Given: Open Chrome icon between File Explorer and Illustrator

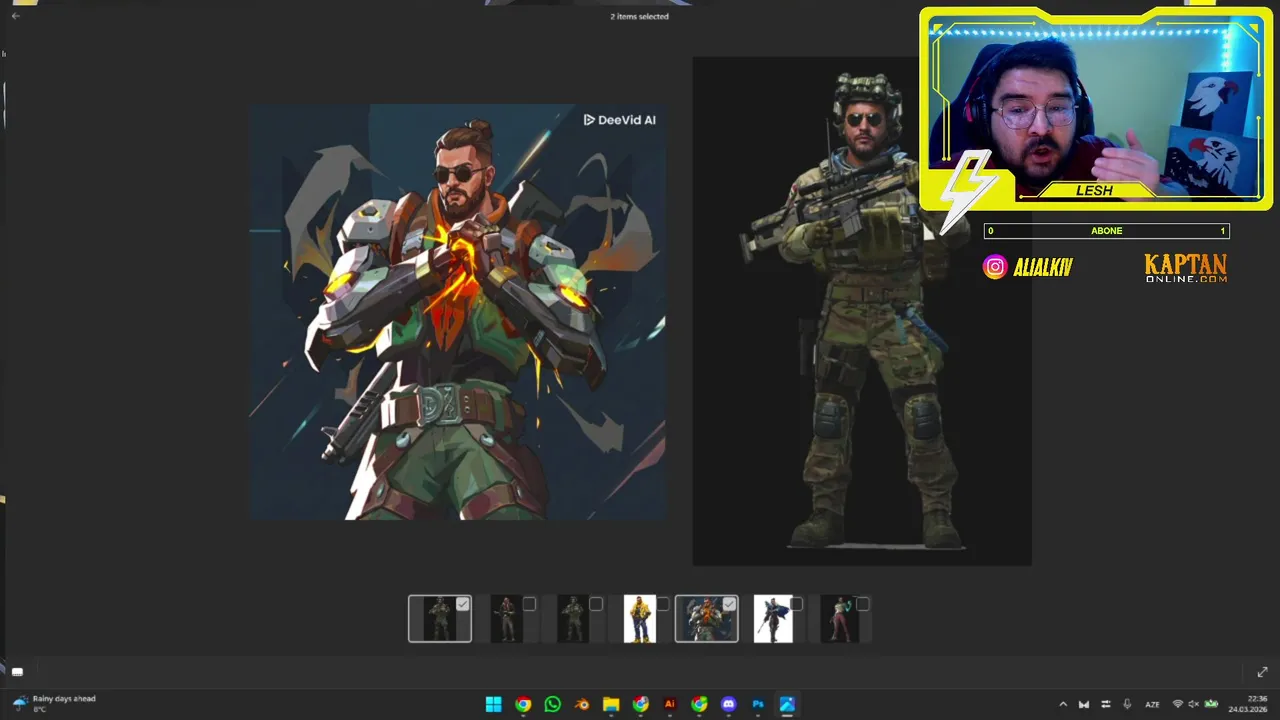Looking at the screenshot, I should tap(640, 704).
